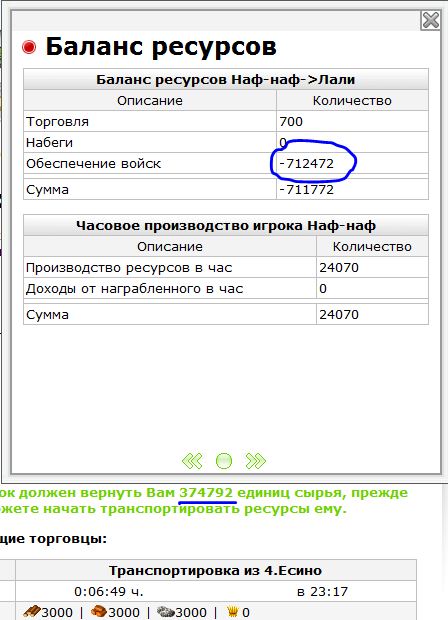Click the iron amount 3000

pyautogui.click(x=191, y=612)
